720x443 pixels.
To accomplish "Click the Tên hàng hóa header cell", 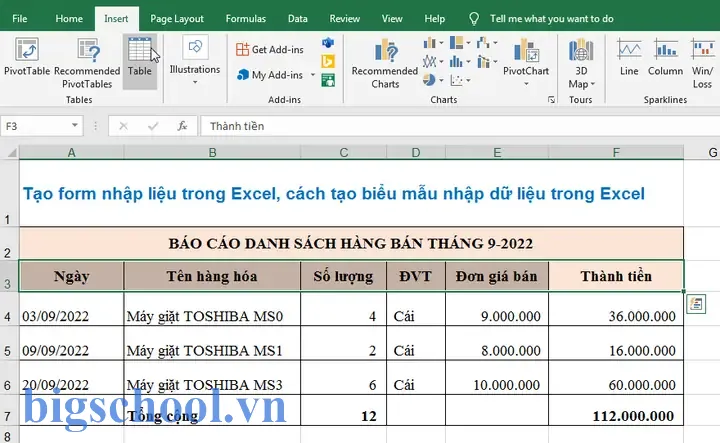I will [212, 276].
